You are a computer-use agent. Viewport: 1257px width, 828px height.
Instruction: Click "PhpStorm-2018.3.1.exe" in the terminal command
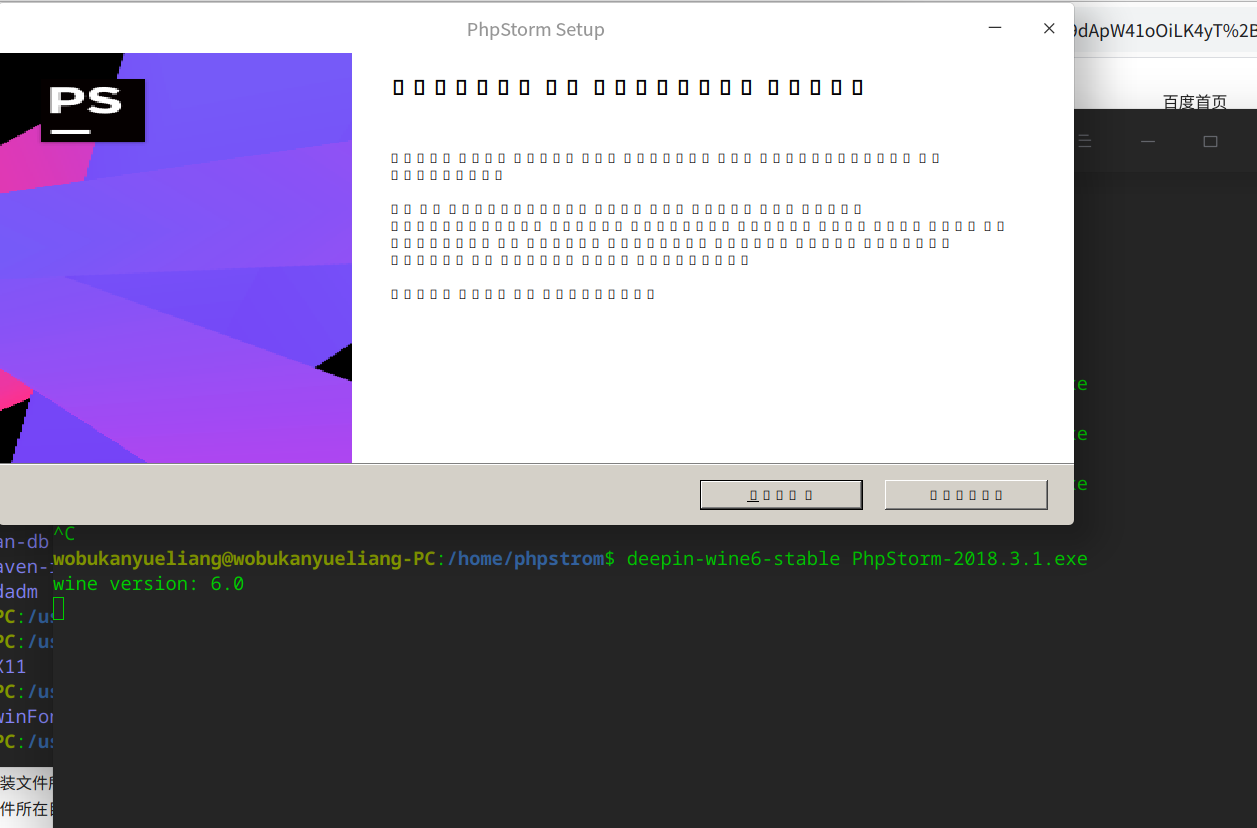coord(969,558)
